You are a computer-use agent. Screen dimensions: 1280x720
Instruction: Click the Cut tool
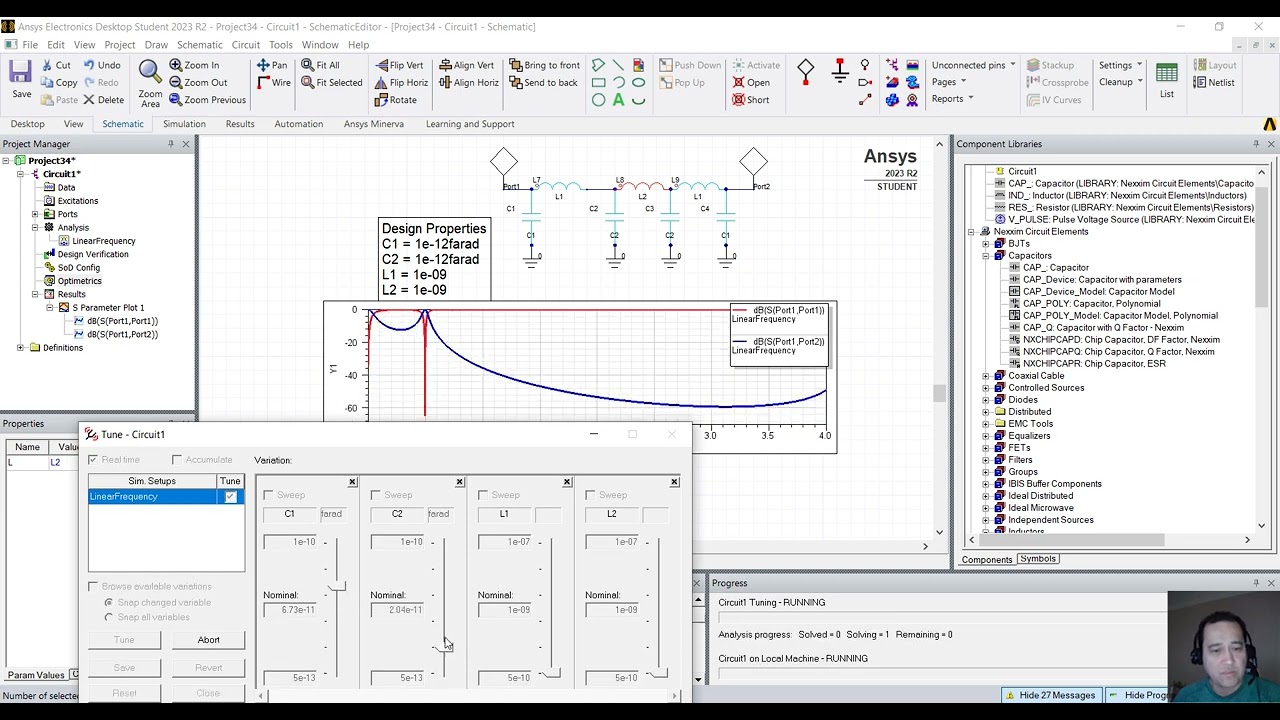[55, 65]
